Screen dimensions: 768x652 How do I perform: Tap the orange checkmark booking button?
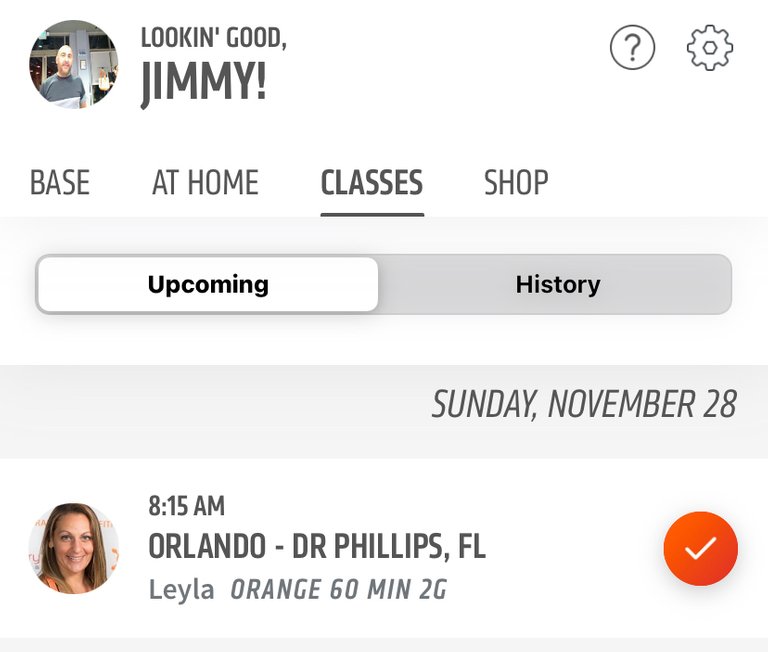click(x=700, y=548)
